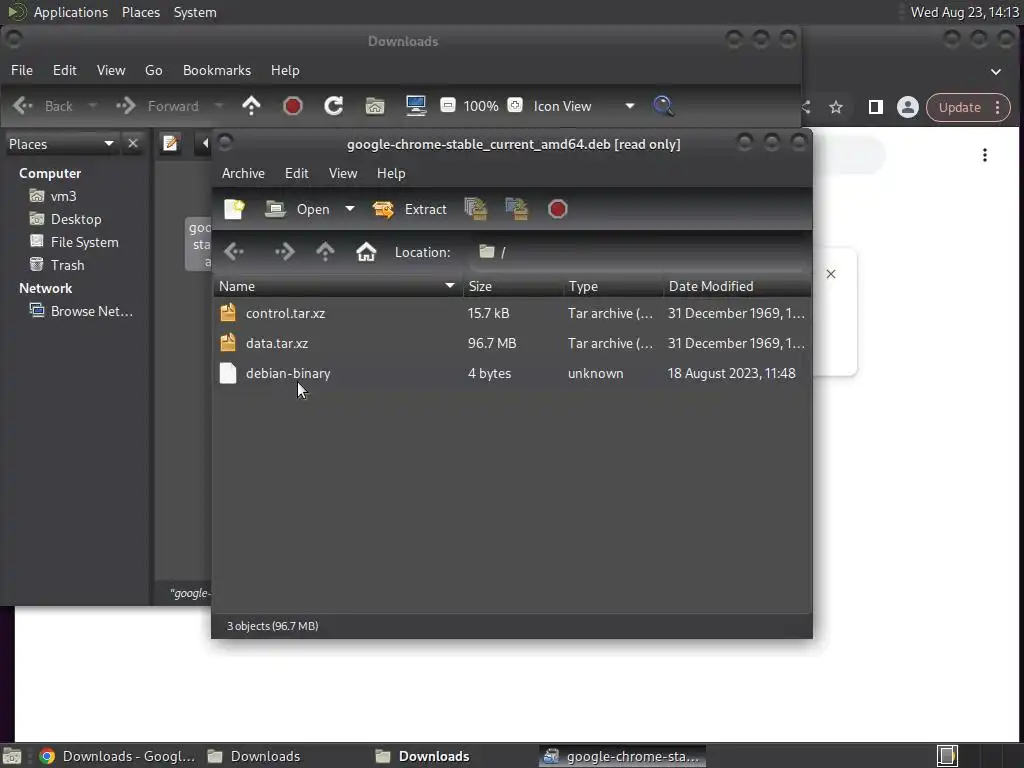1024x768 pixels.
Task: Zoom out file manager view
Action: [447, 105]
